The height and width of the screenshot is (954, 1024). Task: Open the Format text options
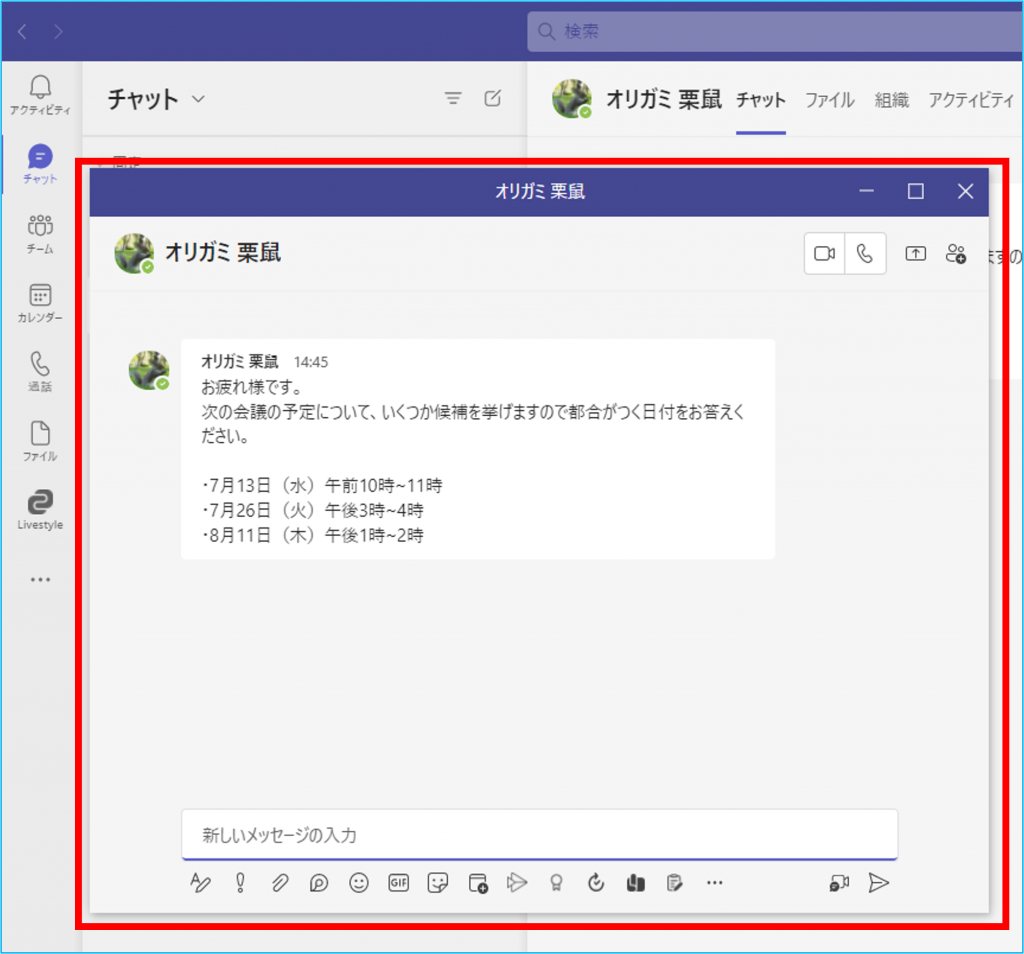[x=200, y=883]
